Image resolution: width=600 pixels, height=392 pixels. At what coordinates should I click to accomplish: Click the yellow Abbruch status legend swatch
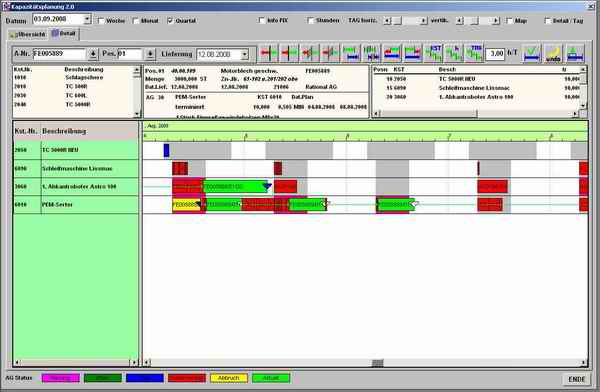click(x=228, y=378)
